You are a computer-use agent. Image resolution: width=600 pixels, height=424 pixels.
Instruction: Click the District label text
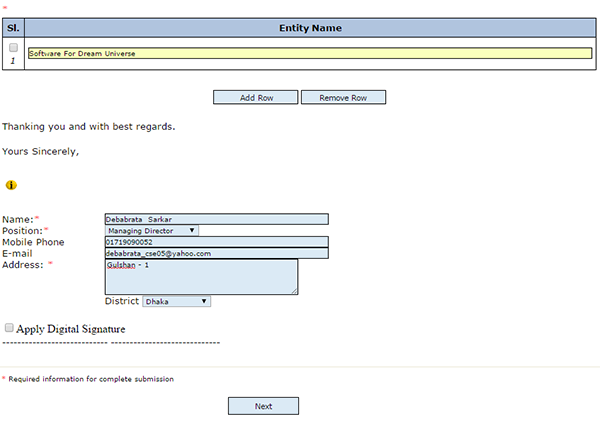tap(122, 301)
